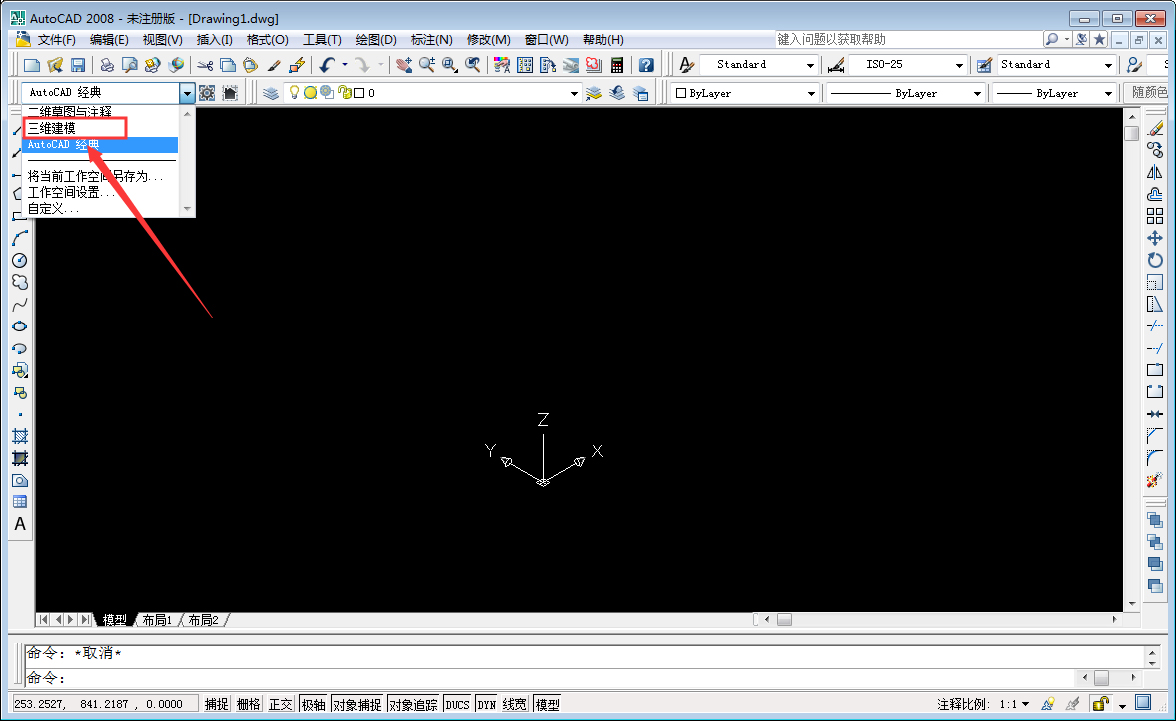
Task: Switch to the 布局1 layout tab
Action: tap(156, 619)
